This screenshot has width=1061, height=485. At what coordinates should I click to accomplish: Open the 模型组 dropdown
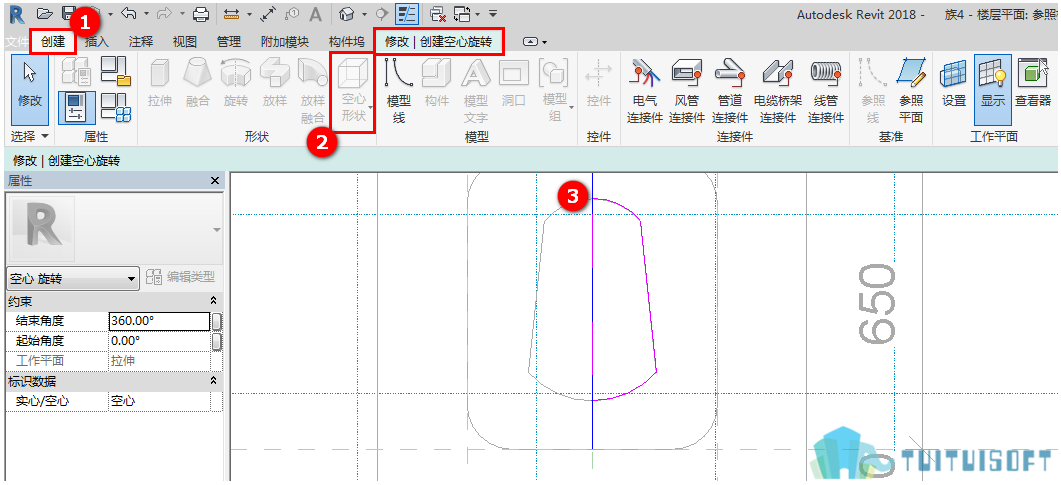tap(555, 91)
